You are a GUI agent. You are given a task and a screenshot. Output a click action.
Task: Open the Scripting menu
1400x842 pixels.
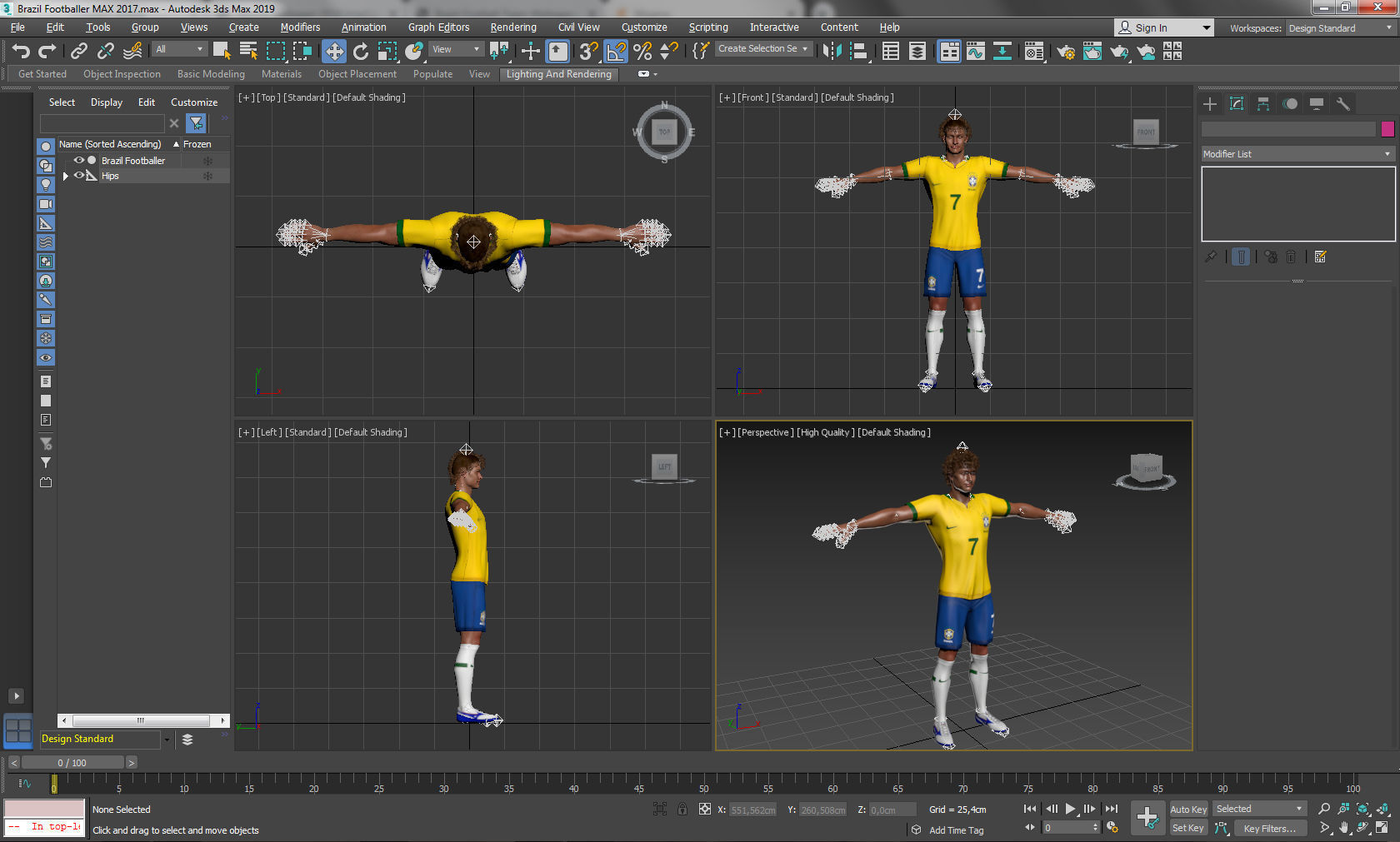pyautogui.click(x=708, y=27)
